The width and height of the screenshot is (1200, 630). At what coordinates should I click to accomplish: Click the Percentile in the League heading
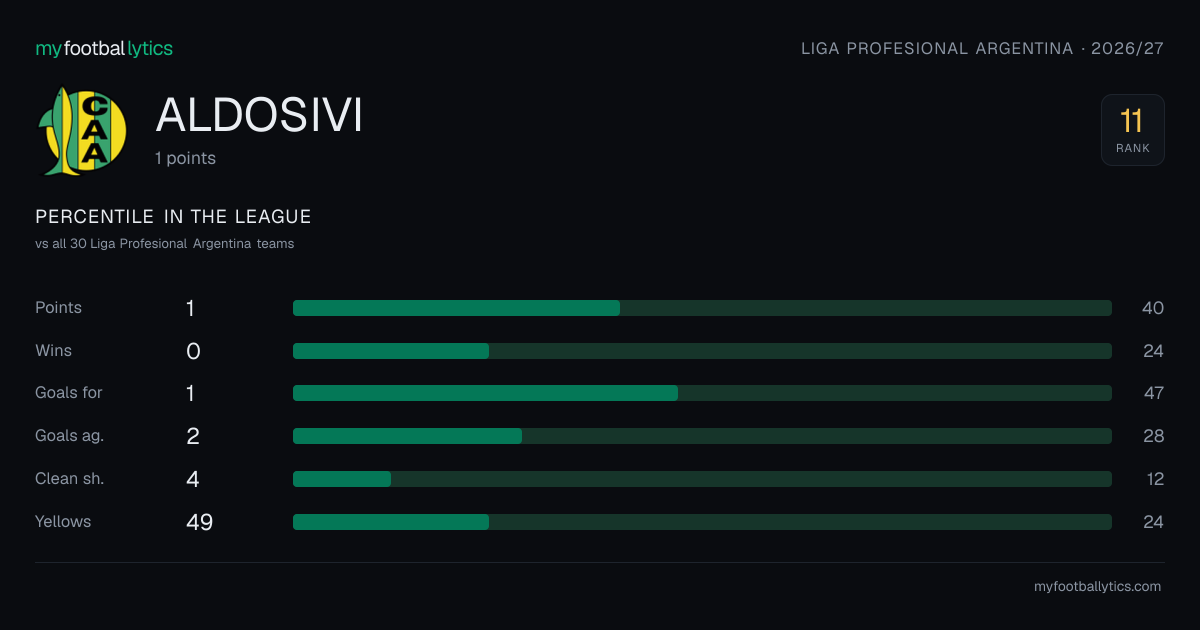tap(173, 217)
